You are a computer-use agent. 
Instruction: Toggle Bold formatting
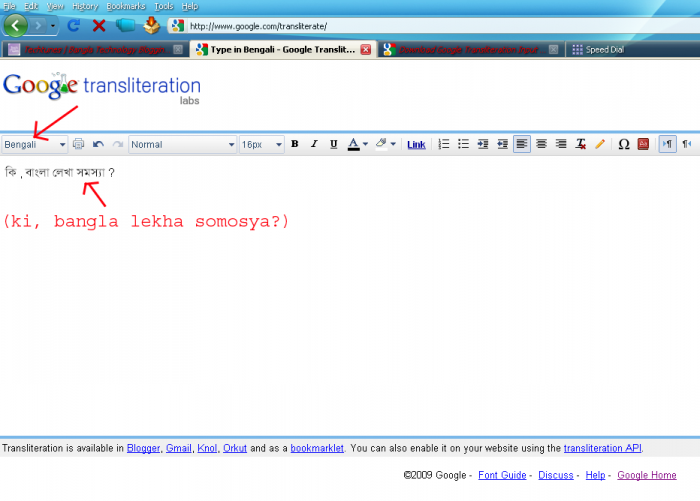[x=295, y=144]
